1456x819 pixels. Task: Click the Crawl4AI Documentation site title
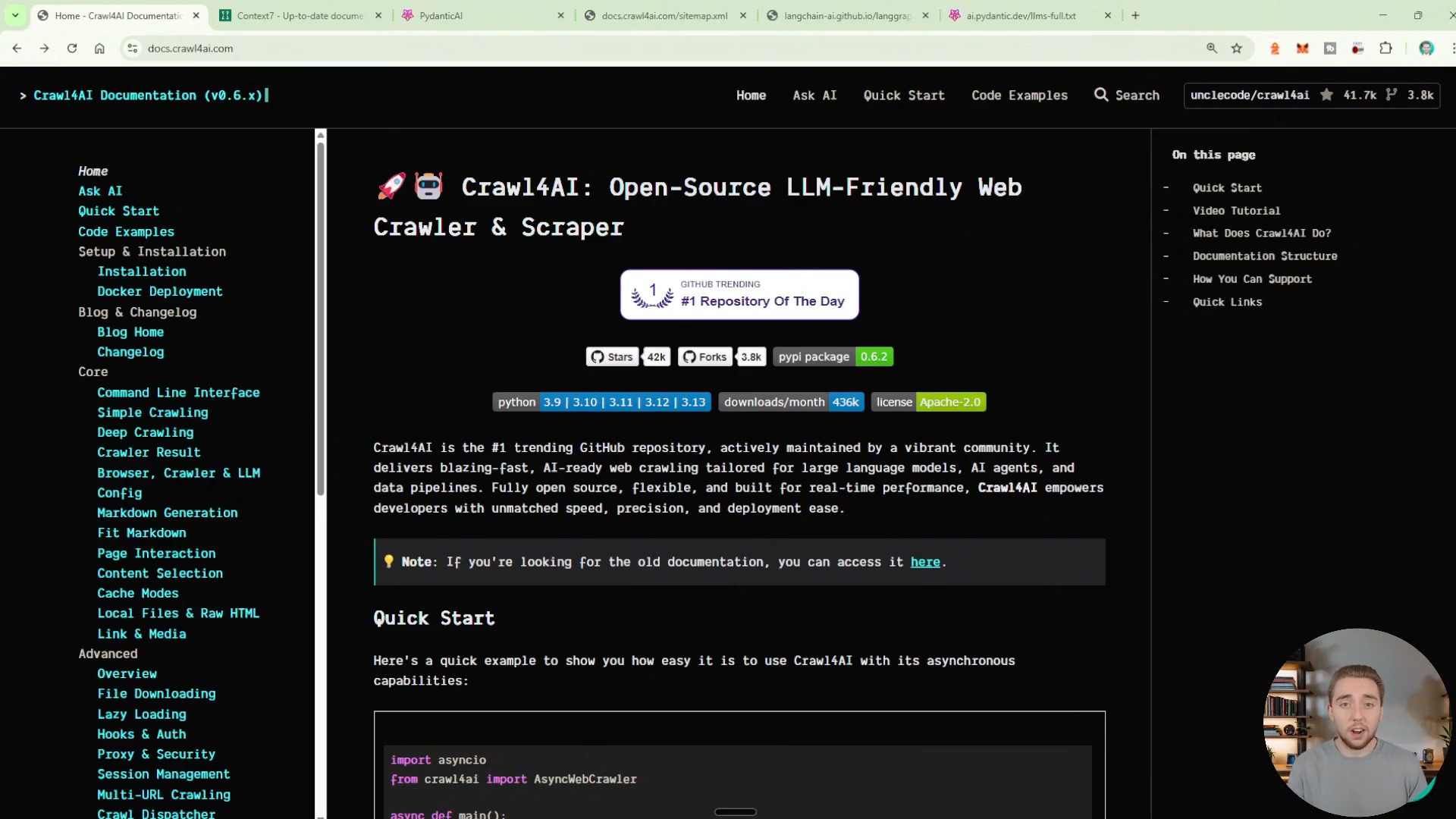[x=148, y=96]
